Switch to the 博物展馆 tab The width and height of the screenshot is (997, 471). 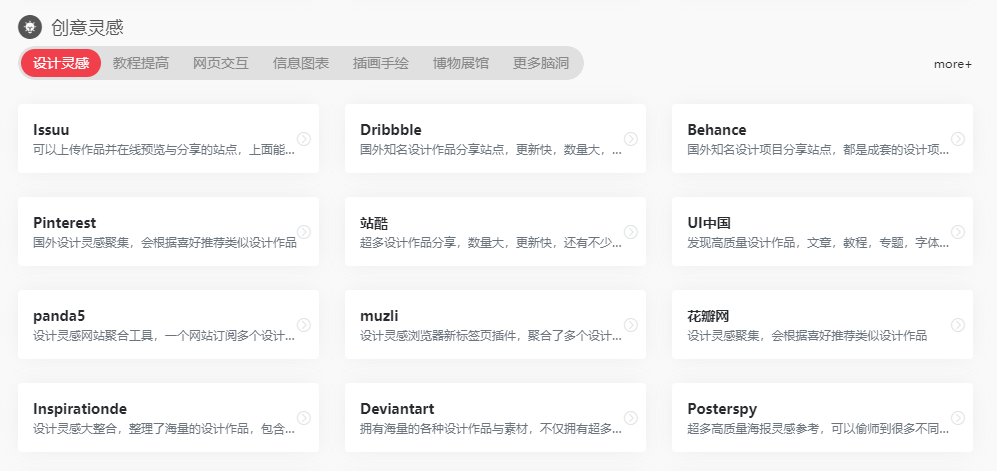(x=461, y=63)
